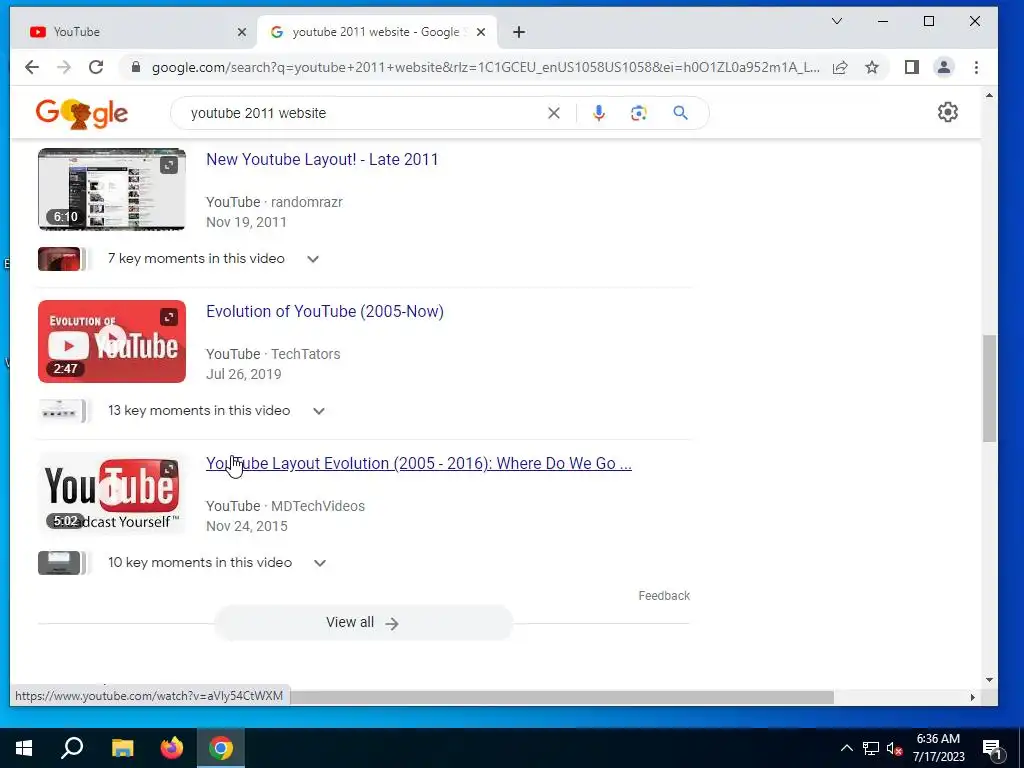1024x768 pixels.
Task: View site information lock icon
Action: coord(136,67)
